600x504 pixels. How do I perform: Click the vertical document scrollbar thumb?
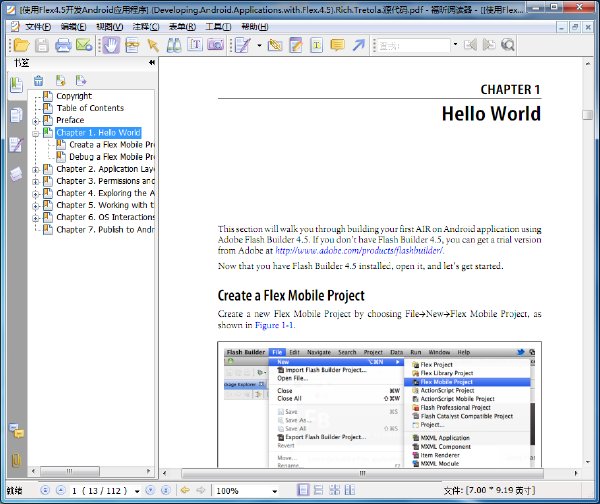587,115
